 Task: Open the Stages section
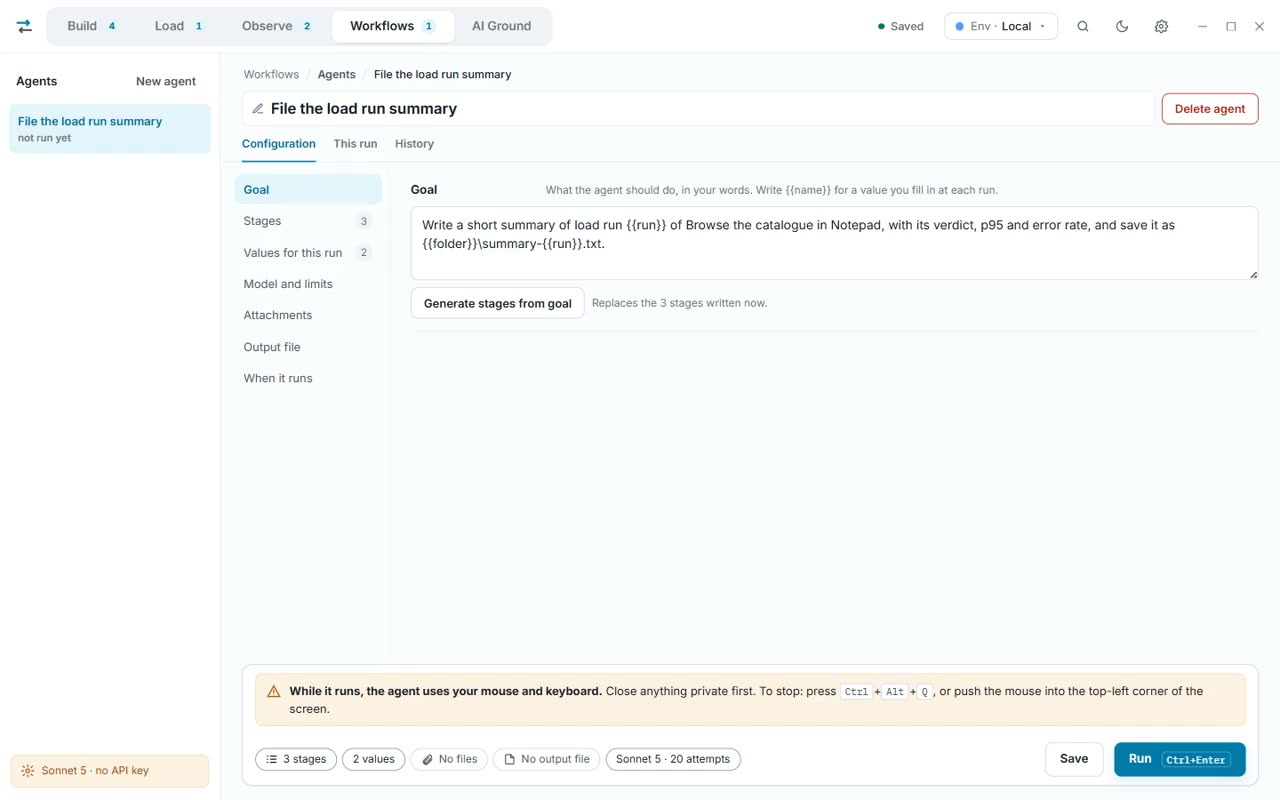click(x=308, y=221)
